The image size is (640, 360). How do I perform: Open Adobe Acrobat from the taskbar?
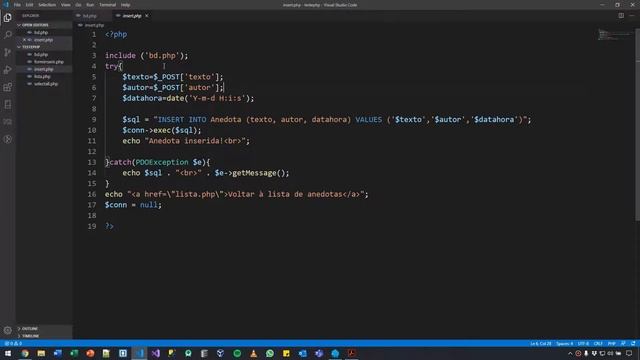[x=351, y=353]
